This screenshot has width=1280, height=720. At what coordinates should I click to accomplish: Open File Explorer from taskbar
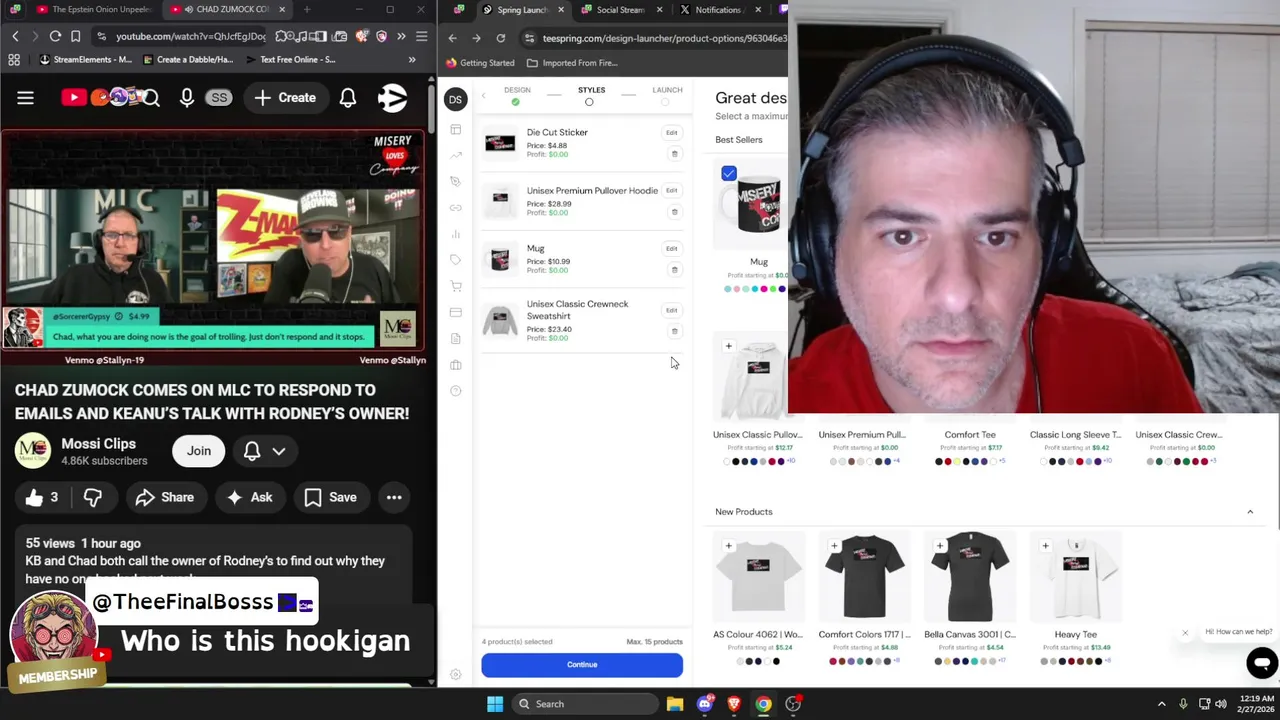[675, 704]
